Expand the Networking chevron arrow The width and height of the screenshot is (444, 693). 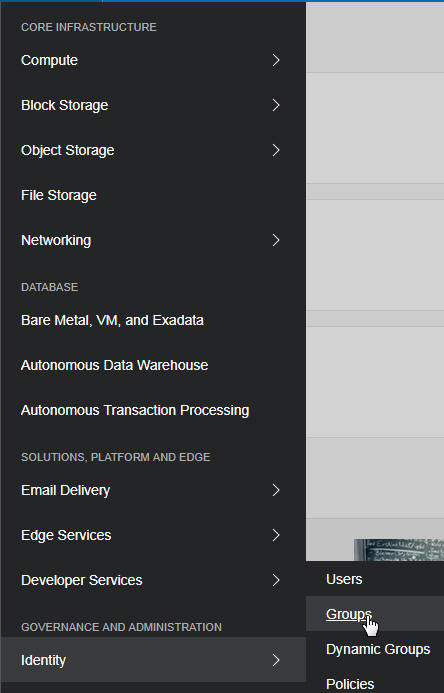pos(276,240)
